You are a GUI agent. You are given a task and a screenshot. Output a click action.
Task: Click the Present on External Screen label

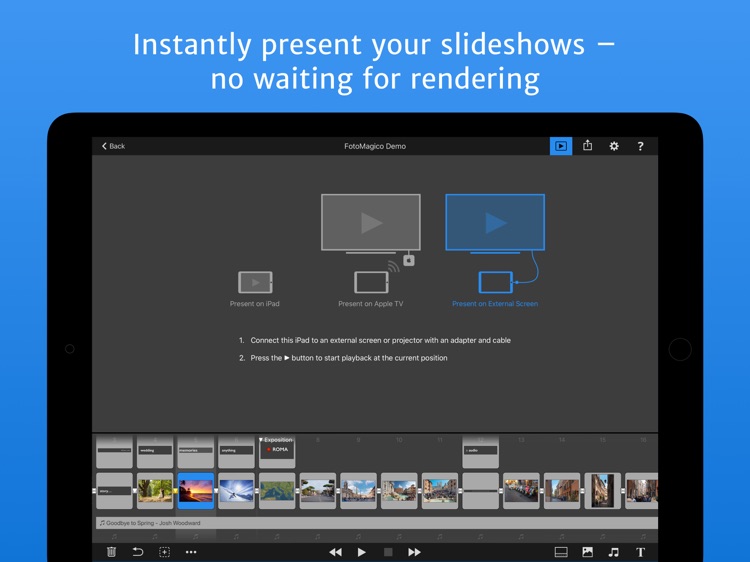coord(495,304)
